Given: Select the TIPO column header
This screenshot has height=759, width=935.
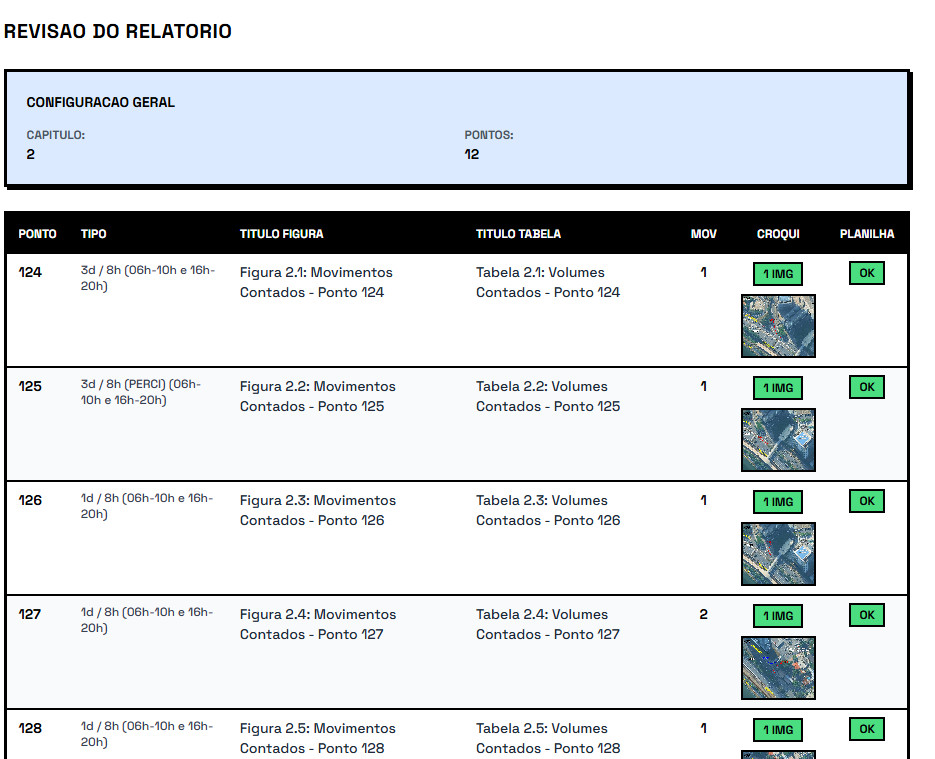Looking at the screenshot, I should [x=94, y=234].
